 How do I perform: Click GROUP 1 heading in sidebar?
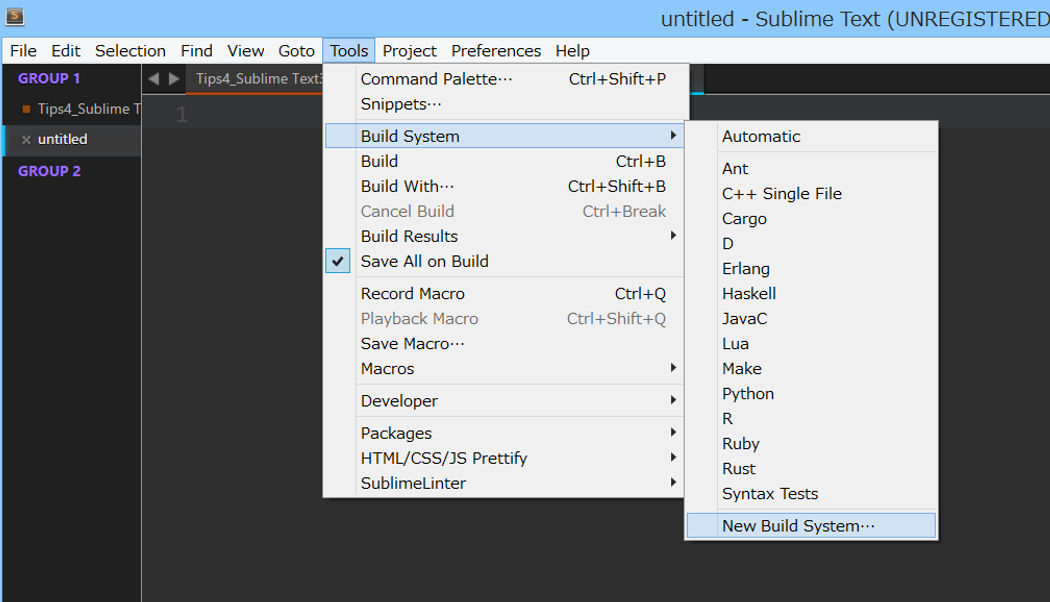[49, 78]
